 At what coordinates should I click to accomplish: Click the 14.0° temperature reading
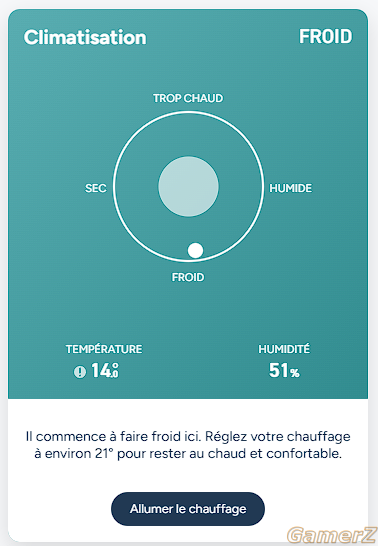(x=105, y=370)
